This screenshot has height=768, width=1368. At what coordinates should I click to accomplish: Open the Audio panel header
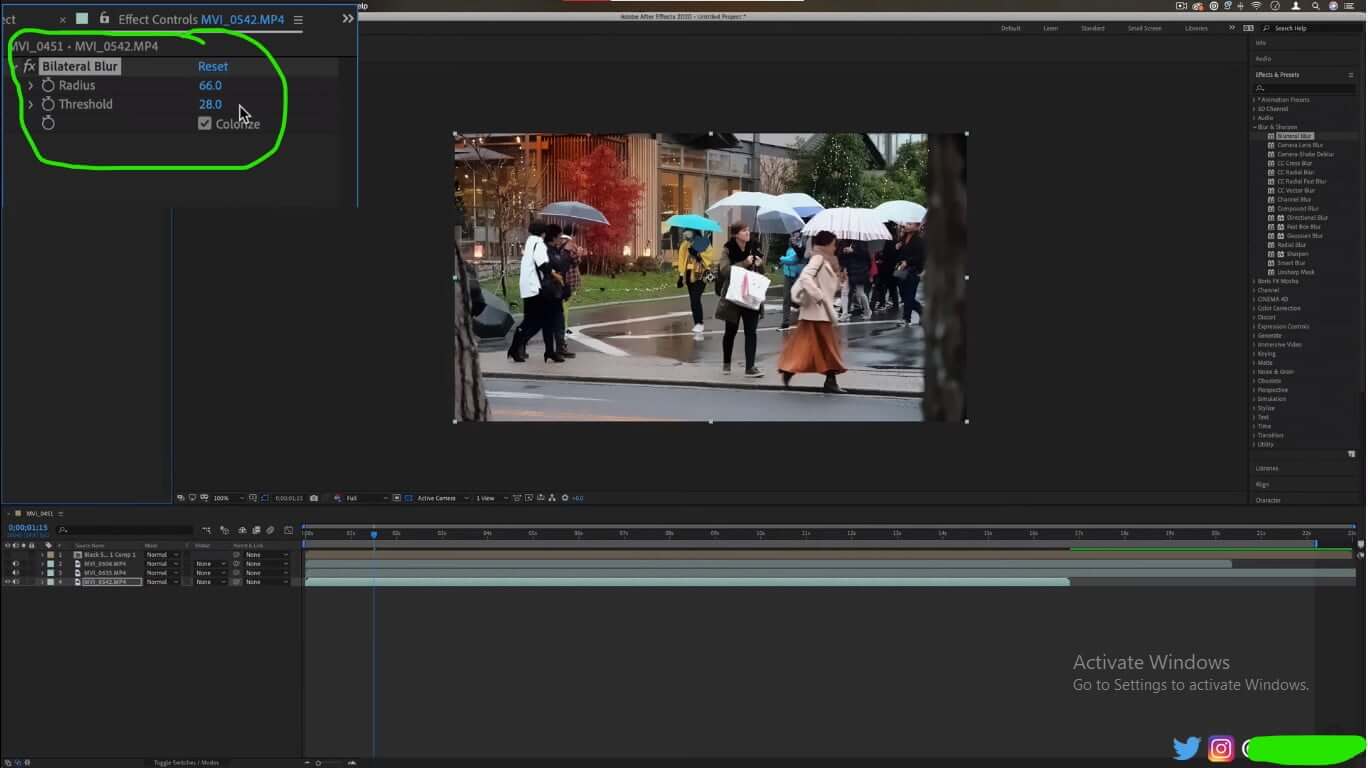[x=1262, y=59]
